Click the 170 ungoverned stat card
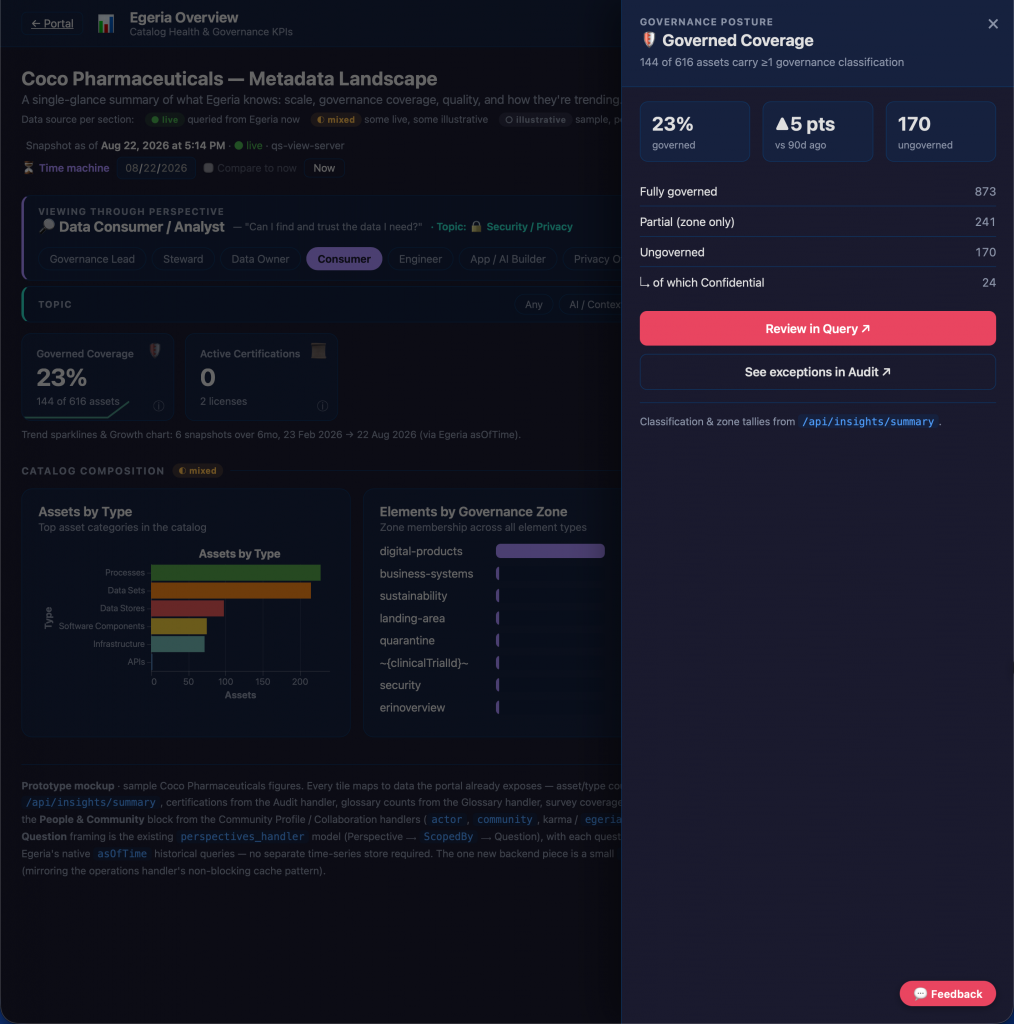The height and width of the screenshot is (1024, 1014). tap(940, 131)
